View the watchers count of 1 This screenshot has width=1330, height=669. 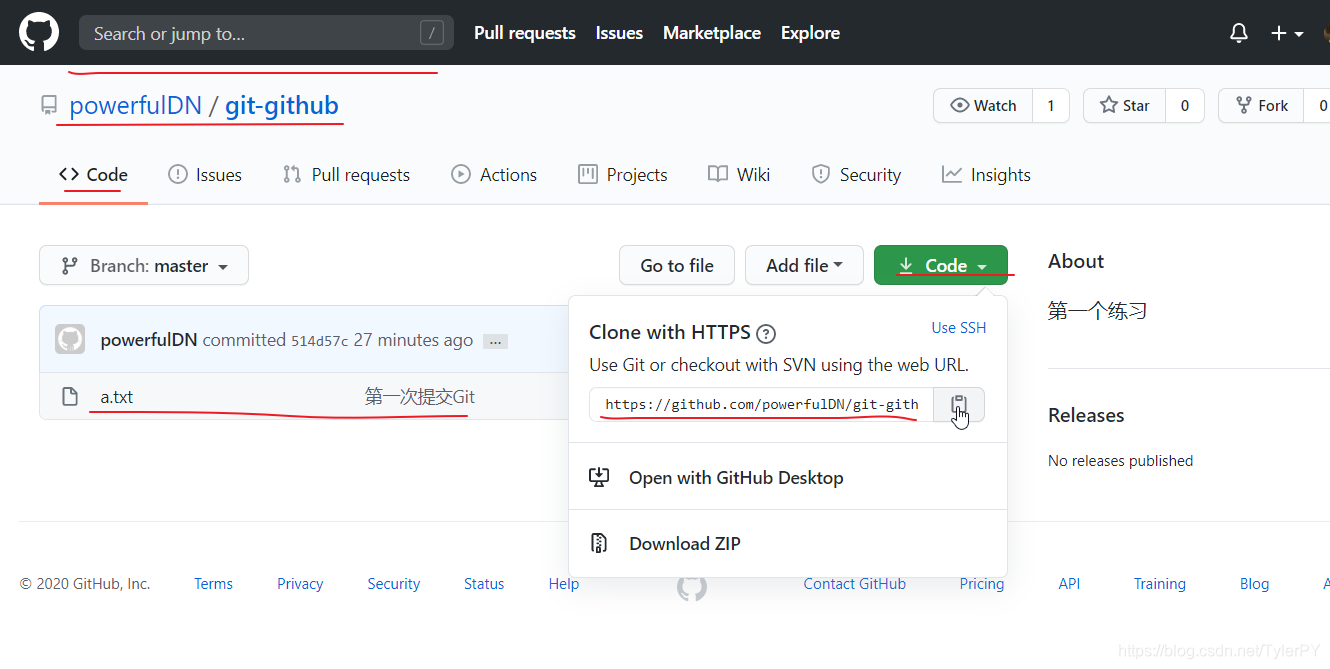1050,105
